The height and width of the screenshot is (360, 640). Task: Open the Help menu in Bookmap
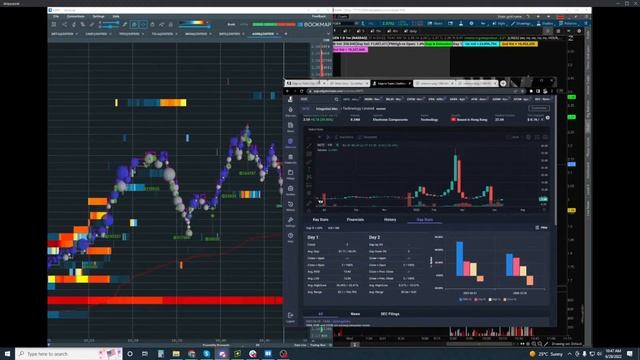coord(116,17)
